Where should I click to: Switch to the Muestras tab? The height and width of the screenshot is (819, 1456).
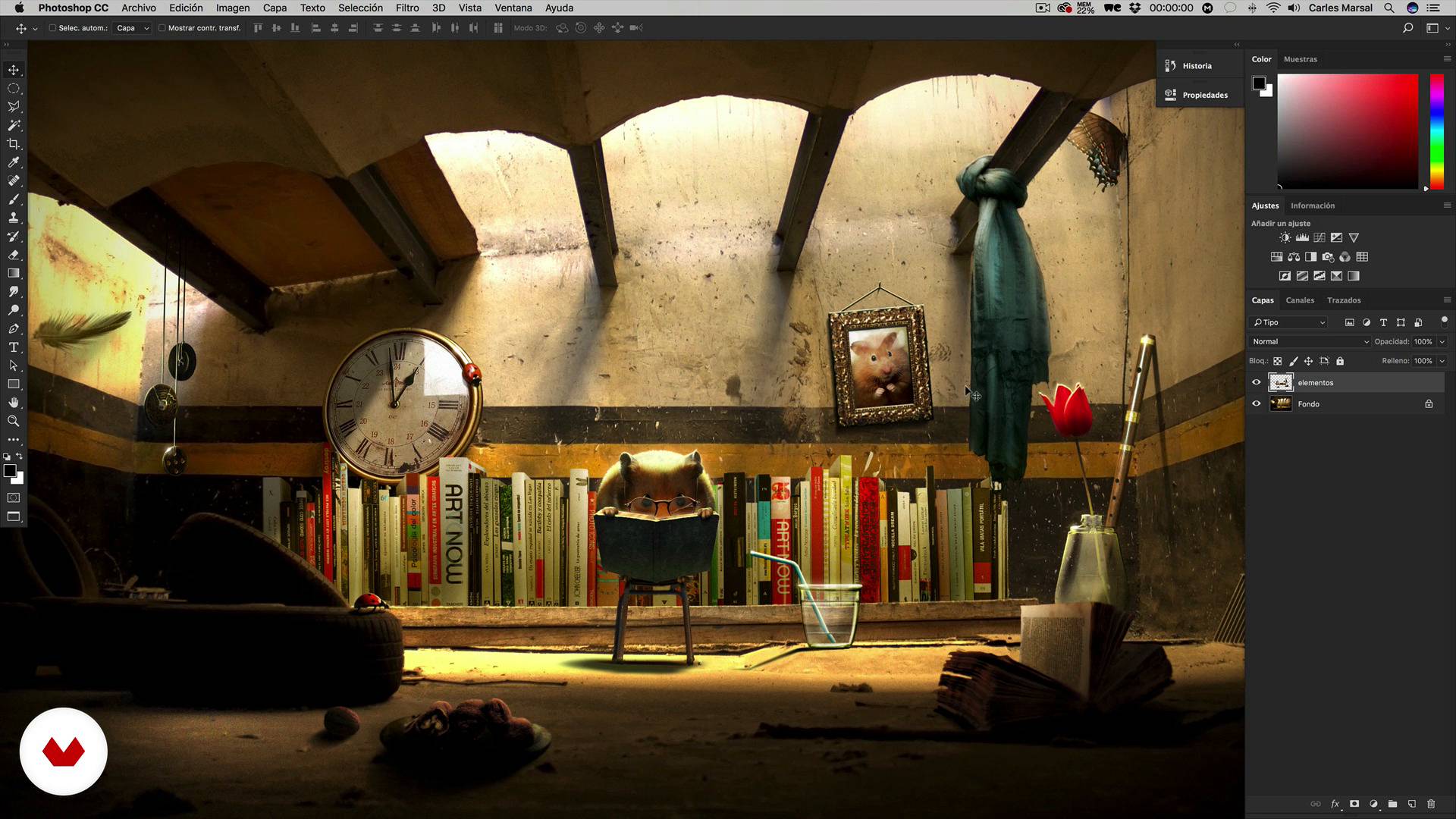1301,59
